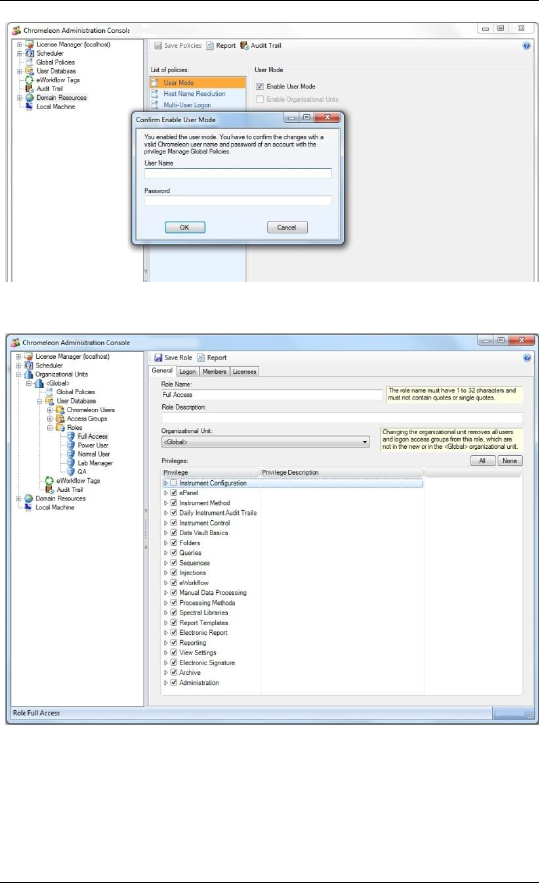Image resolution: width=539 pixels, height=883 pixels.
Task: Uncheck the Administration privilege checkbox
Action: point(174,683)
